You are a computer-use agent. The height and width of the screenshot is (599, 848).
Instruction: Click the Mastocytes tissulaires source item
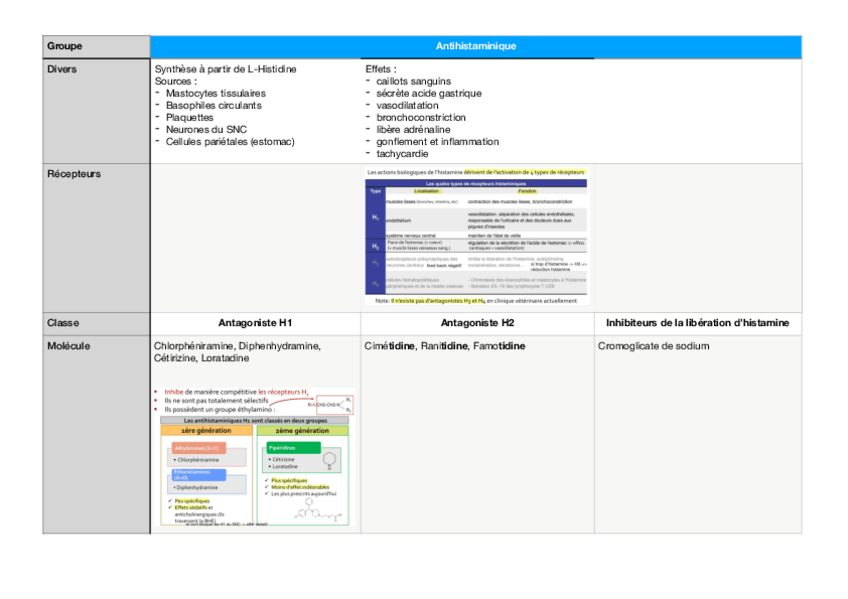tap(215, 93)
